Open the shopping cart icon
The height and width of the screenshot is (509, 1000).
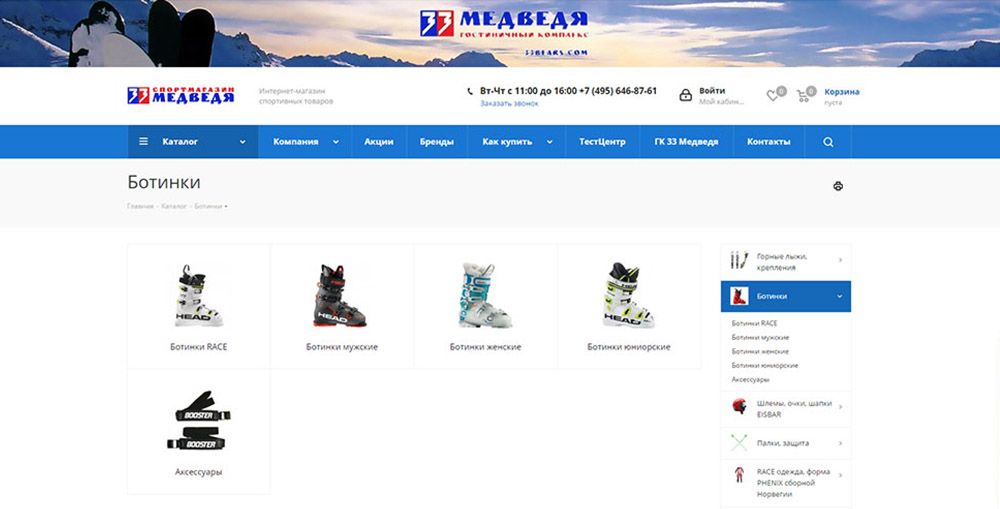pyautogui.click(x=804, y=95)
